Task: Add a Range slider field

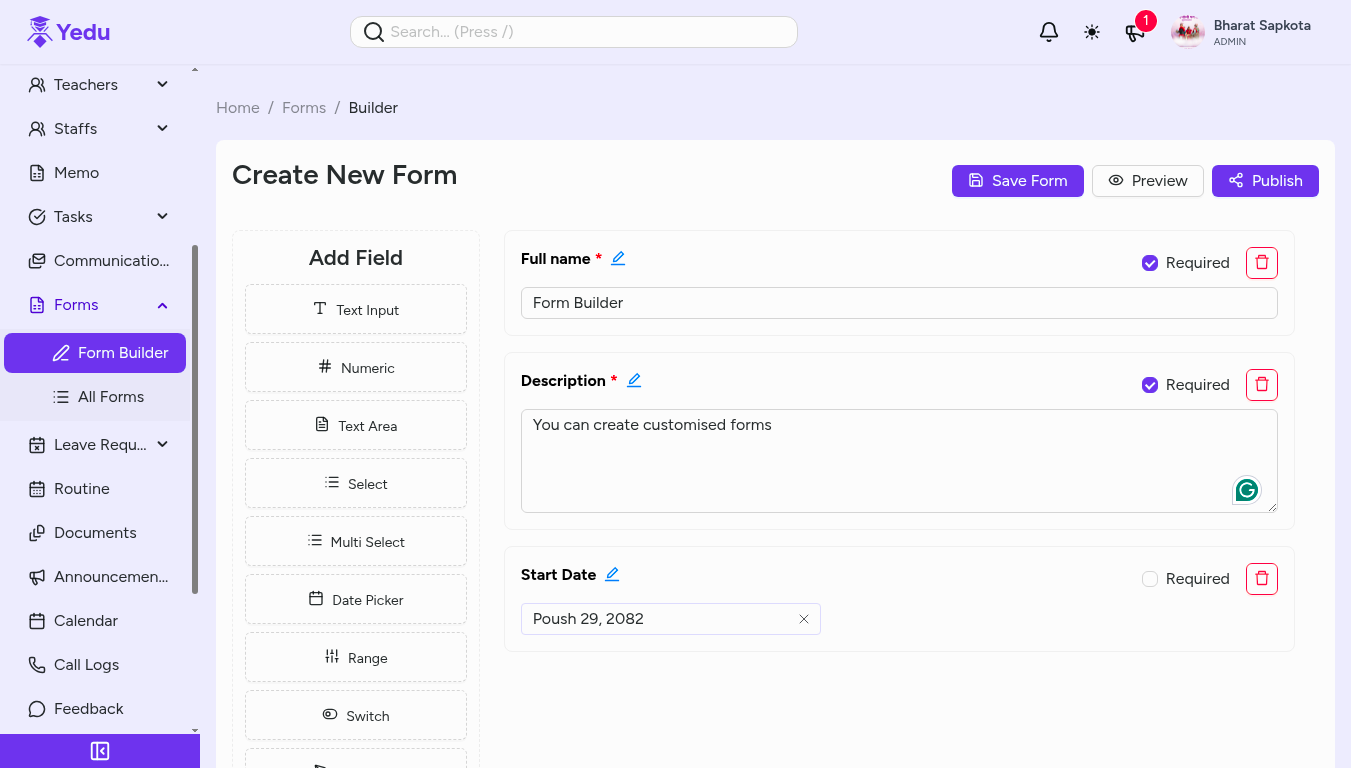Action: tap(356, 658)
